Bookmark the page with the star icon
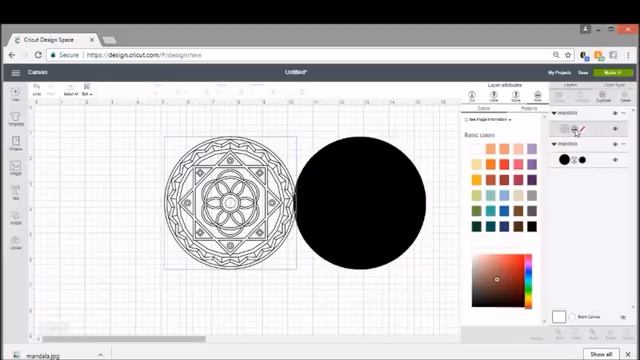Screen dimensions: 640x360 click(568, 55)
